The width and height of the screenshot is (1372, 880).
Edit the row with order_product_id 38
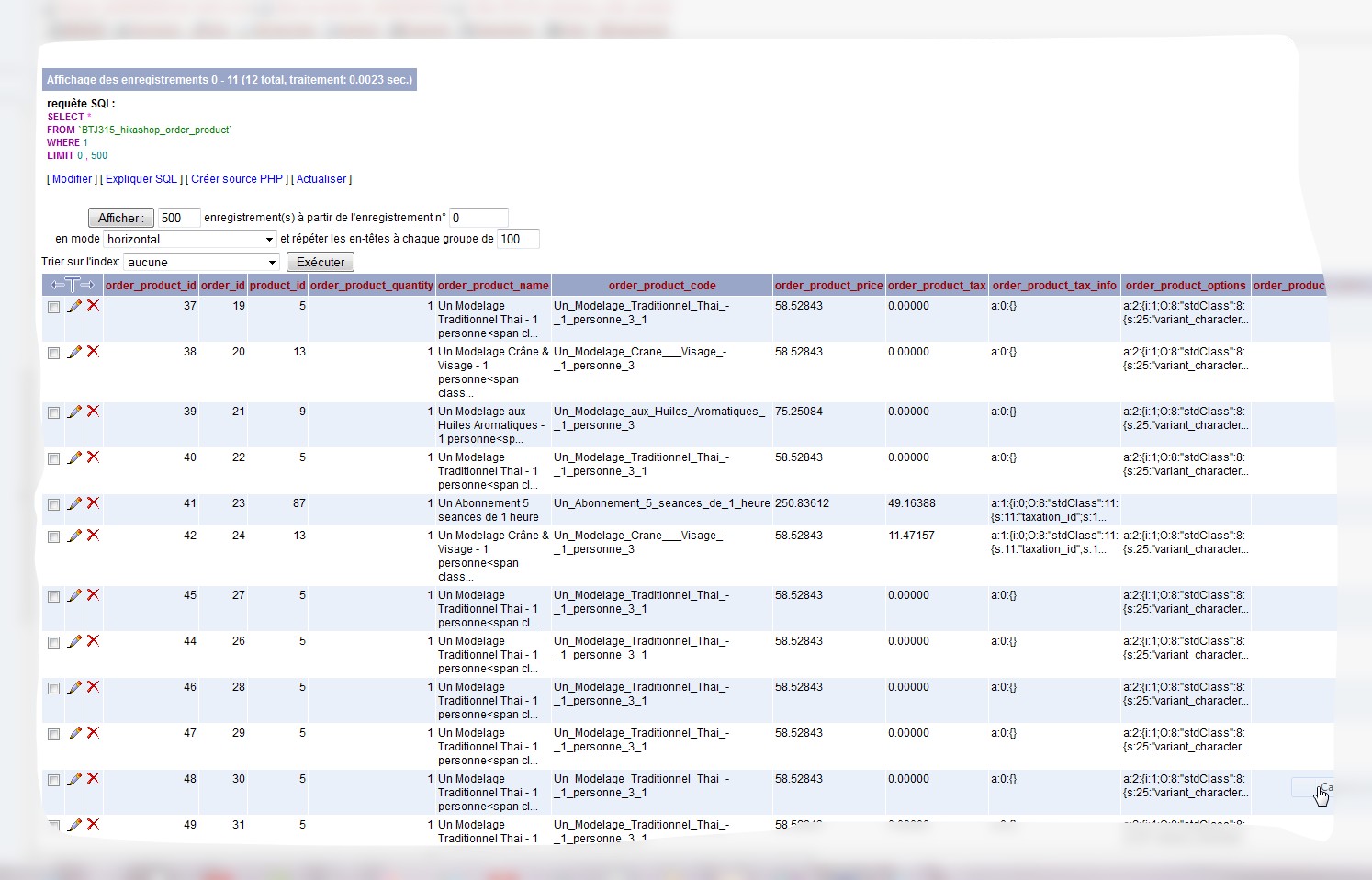74,352
